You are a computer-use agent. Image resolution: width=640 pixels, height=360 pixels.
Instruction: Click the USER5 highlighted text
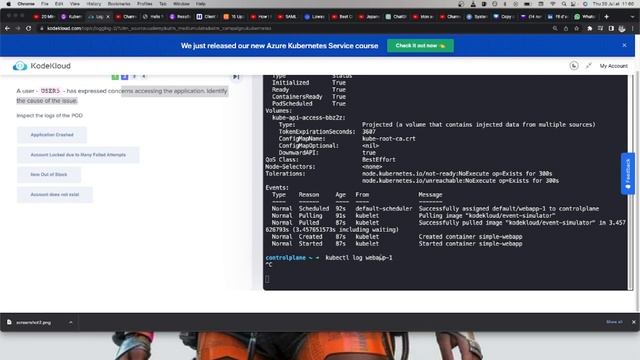coord(50,91)
